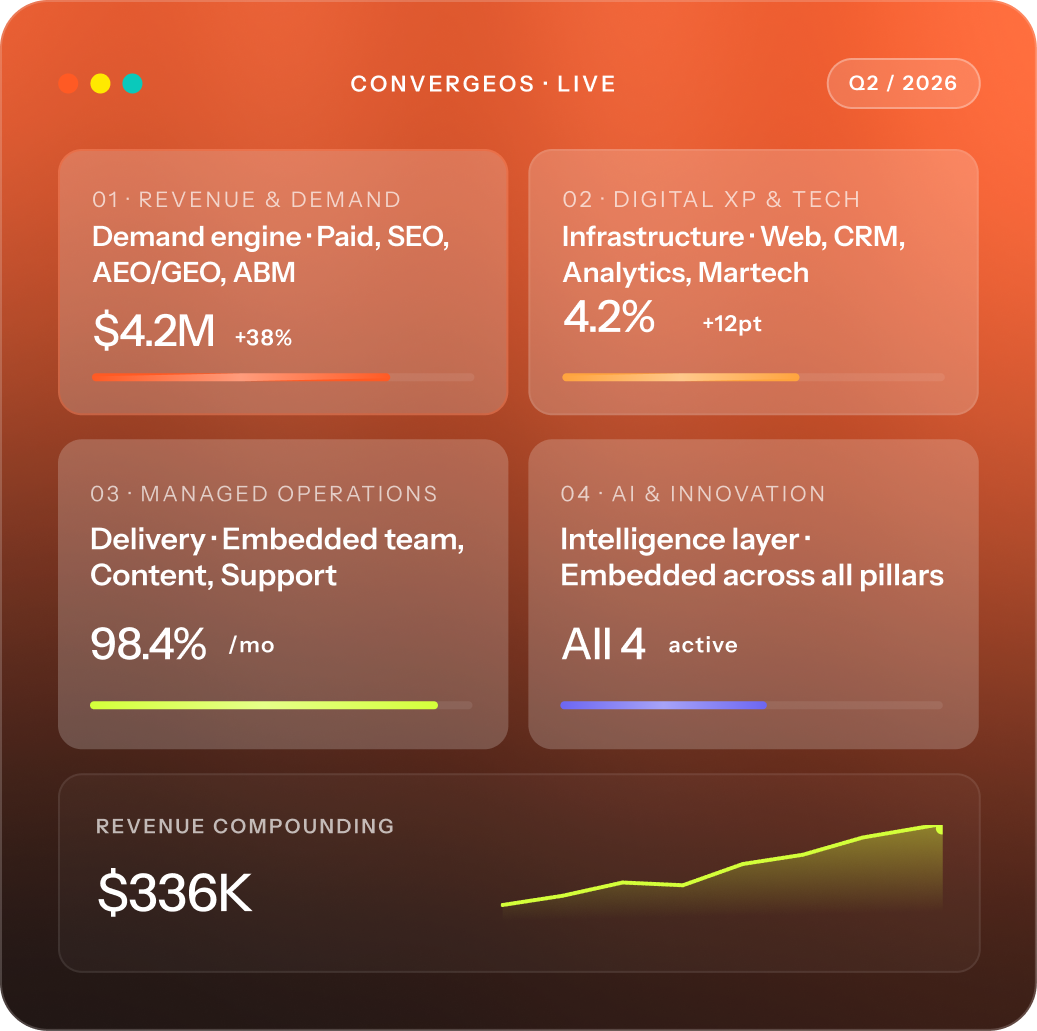Click the teal window dot
This screenshot has height=1031, width=1037.
pos(132,83)
